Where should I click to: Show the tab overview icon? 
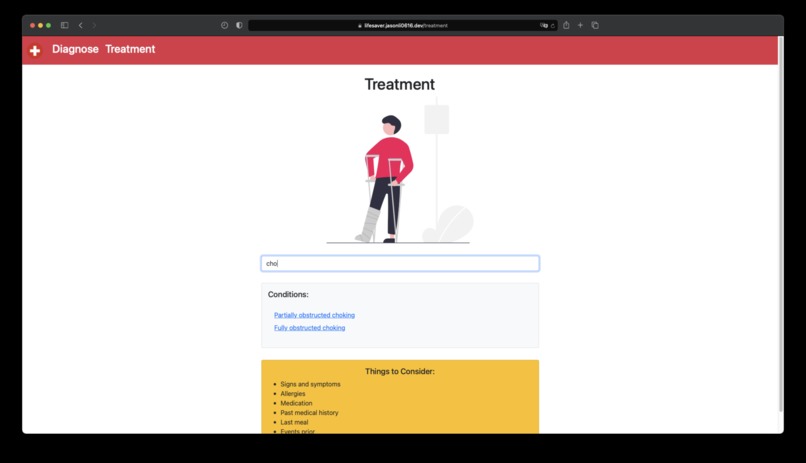(595, 25)
